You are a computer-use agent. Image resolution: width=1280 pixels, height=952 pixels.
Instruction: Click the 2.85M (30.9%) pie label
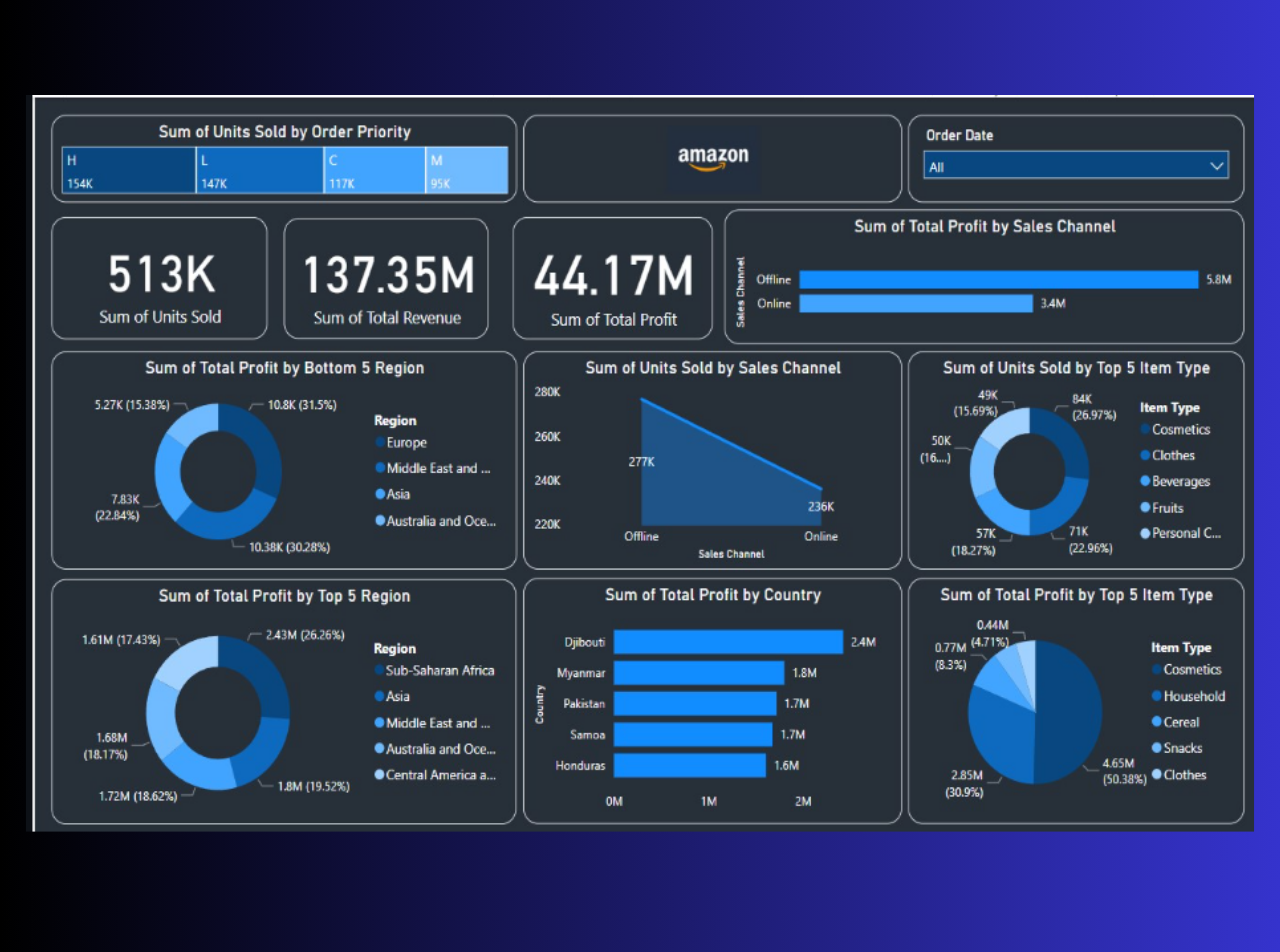click(965, 784)
